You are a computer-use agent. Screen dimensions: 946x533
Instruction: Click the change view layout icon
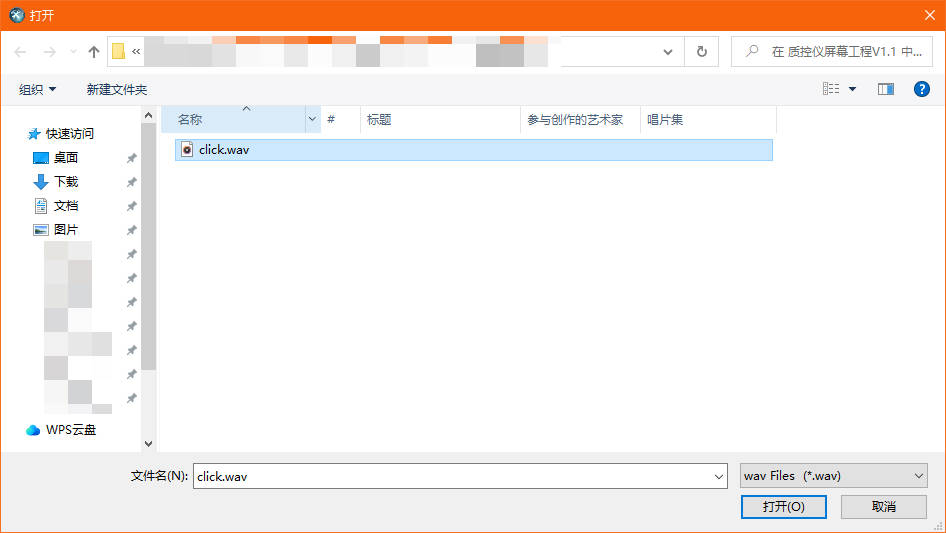831,89
